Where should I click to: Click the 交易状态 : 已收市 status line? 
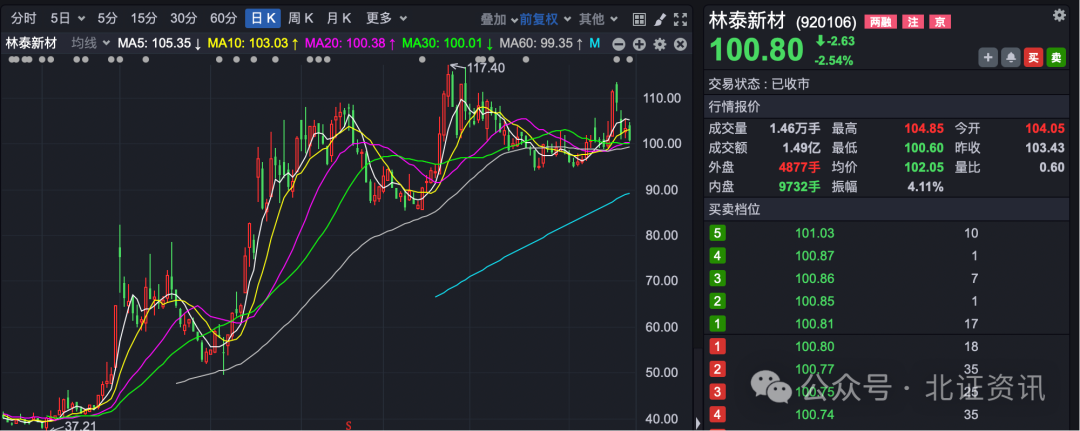click(759, 84)
